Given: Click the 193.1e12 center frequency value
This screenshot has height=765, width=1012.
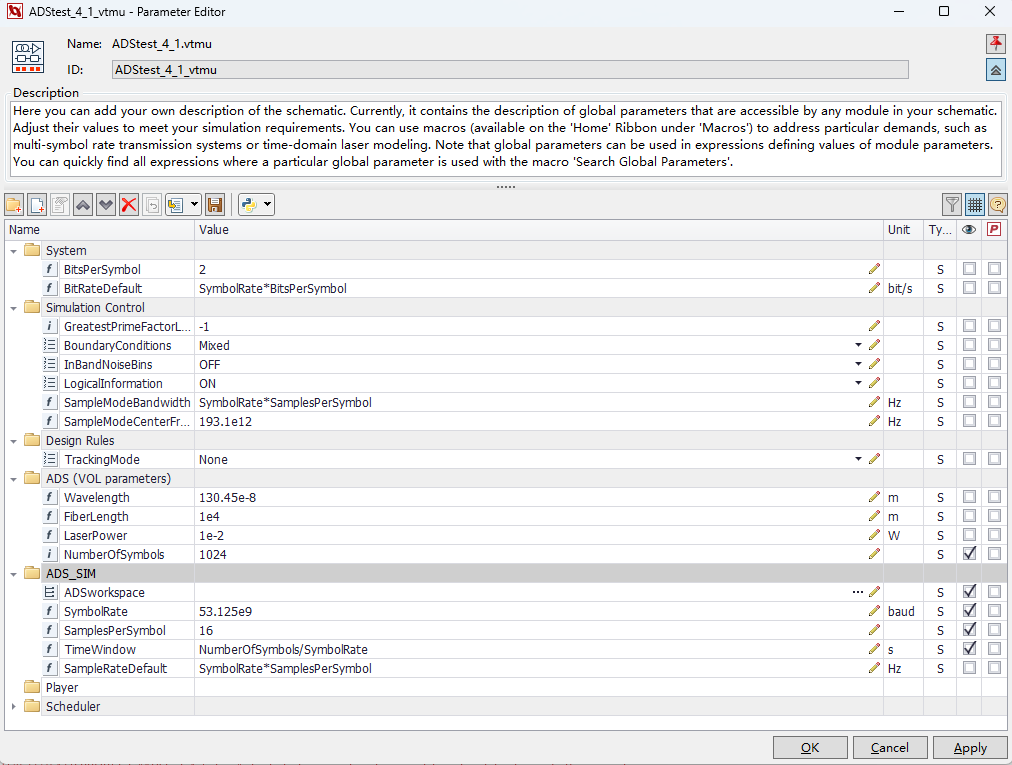Looking at the screenshot, I should [225, 422].
